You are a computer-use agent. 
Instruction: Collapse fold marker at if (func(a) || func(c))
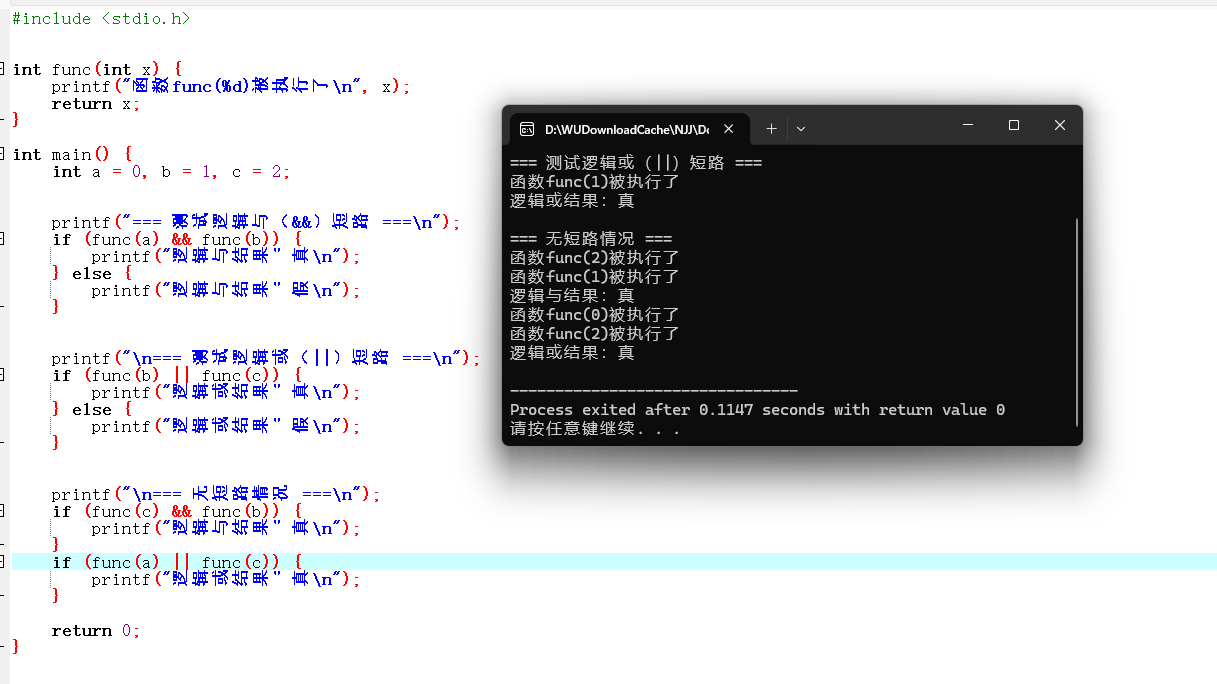[2, 562]
